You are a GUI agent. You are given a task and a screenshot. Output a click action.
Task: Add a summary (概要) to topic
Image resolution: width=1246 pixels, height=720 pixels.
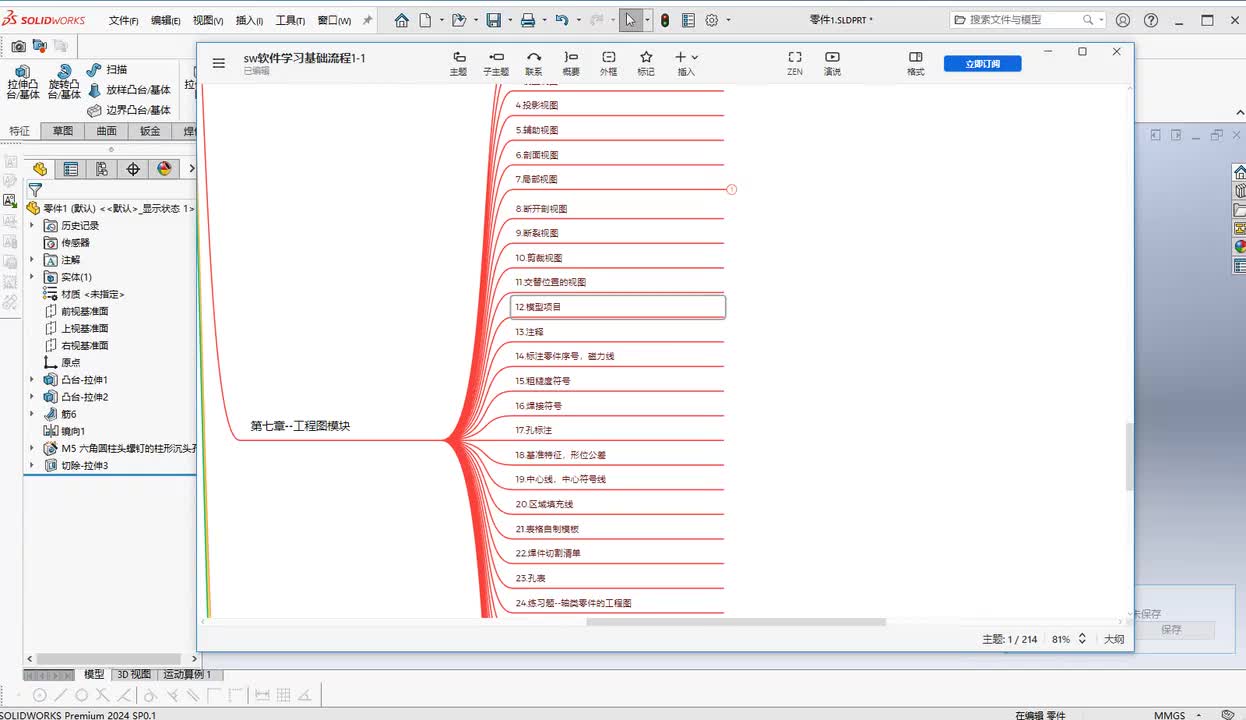coord(571,63)
